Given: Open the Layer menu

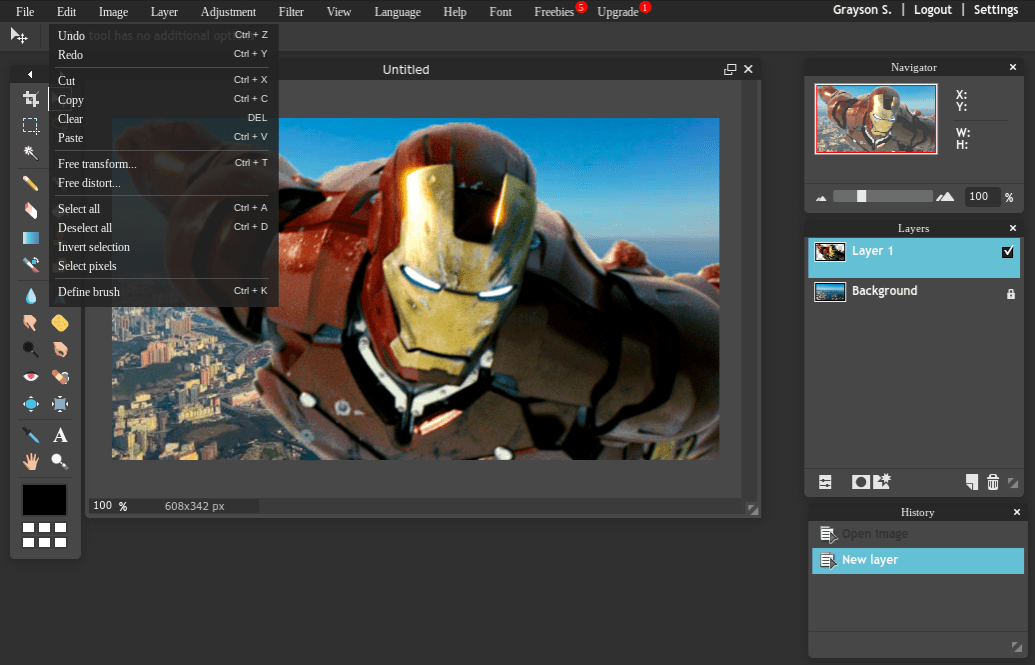Looking at the screenshot, I should [164, 12].
